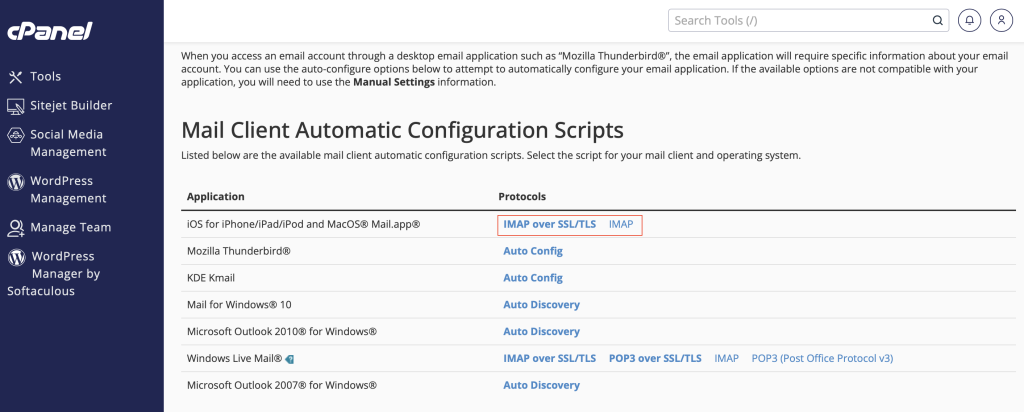Viewport: 1024px width, 412px height.
Task: Click POP3 (Post Office Protocol v3) link
Action: (822, 358)
